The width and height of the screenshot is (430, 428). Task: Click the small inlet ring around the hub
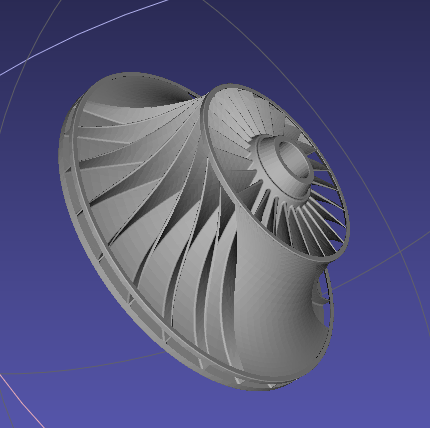coord(275,172)
